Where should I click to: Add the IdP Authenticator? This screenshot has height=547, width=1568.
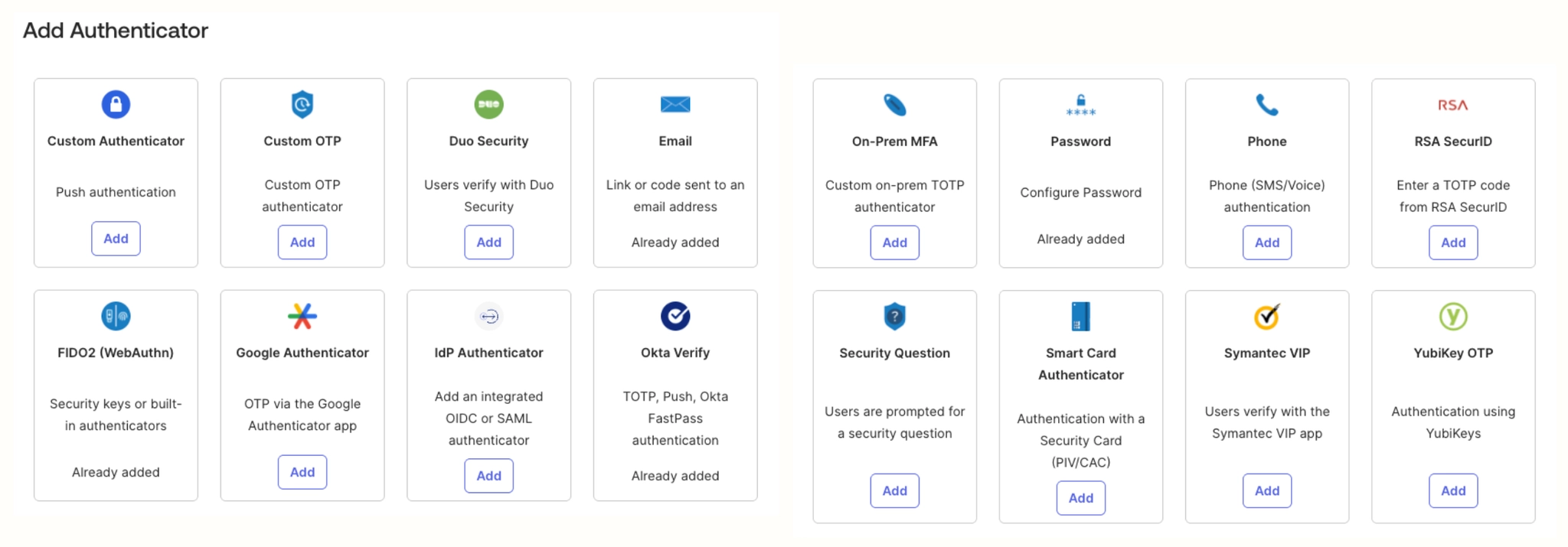488,476
